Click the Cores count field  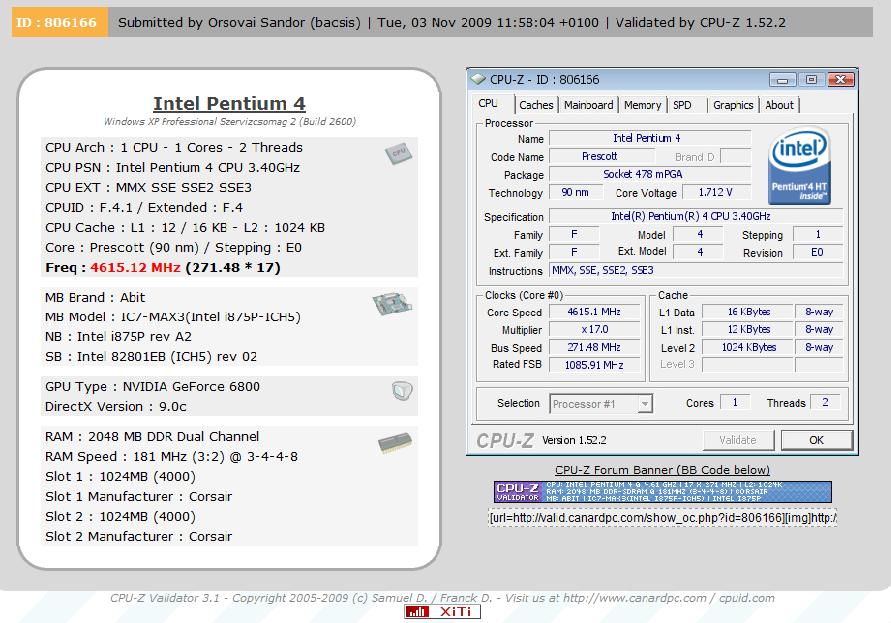point(735,402)
